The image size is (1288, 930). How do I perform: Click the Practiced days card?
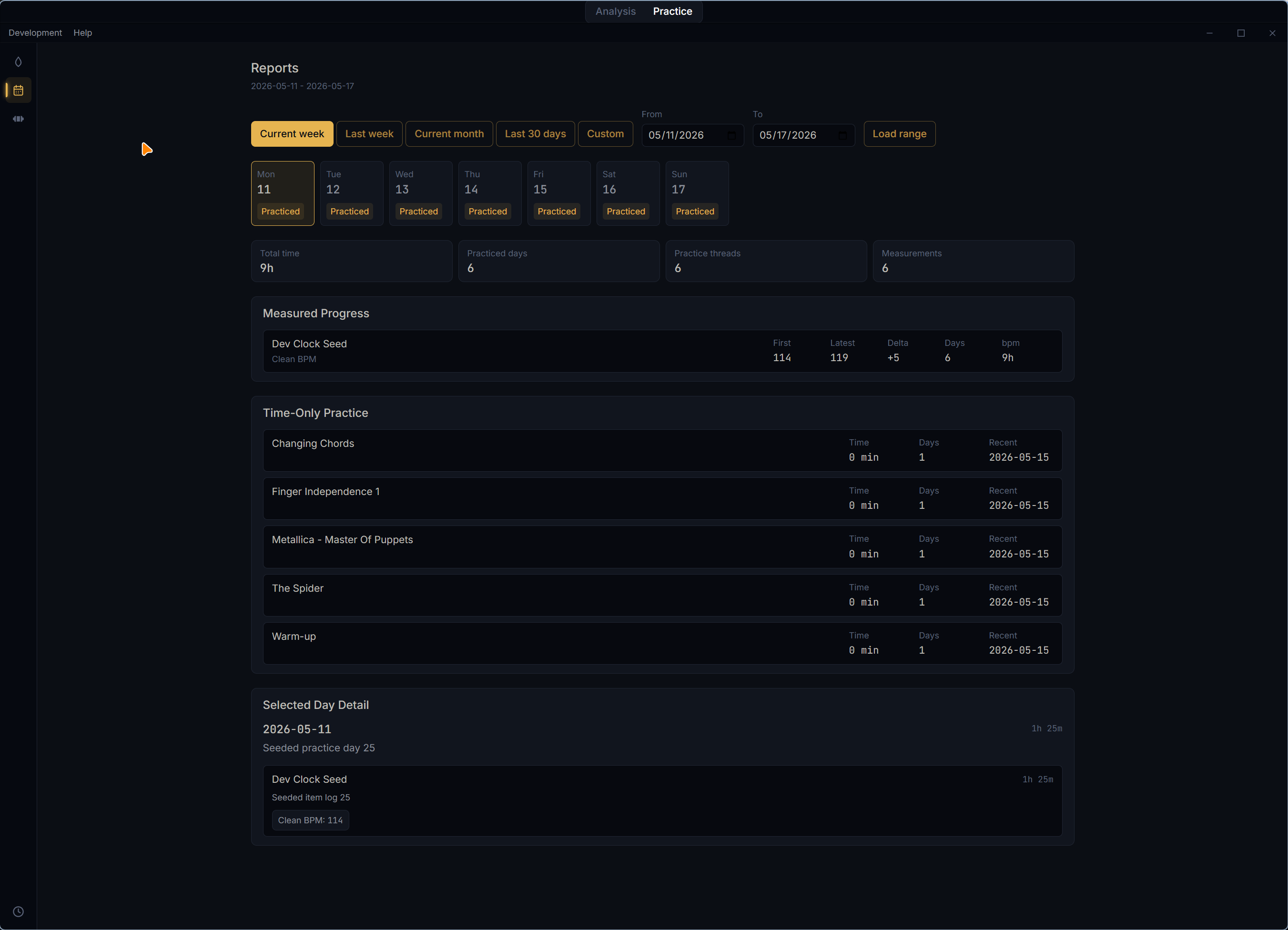point(559,261)
